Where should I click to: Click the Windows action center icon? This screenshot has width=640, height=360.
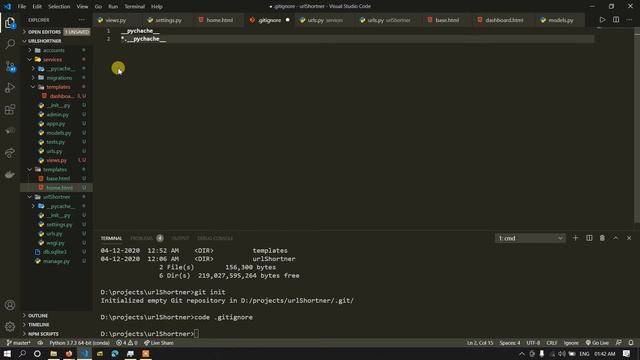click(627, 353)
